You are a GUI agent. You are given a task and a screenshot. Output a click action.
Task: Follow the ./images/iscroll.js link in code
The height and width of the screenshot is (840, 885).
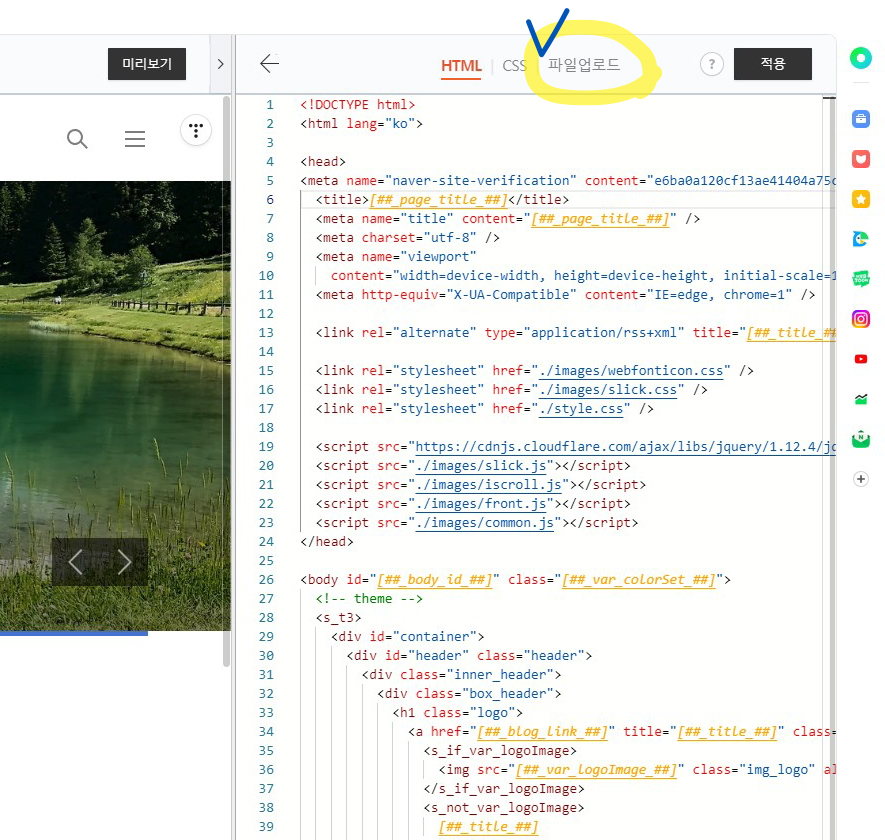(x=488, y=485)
